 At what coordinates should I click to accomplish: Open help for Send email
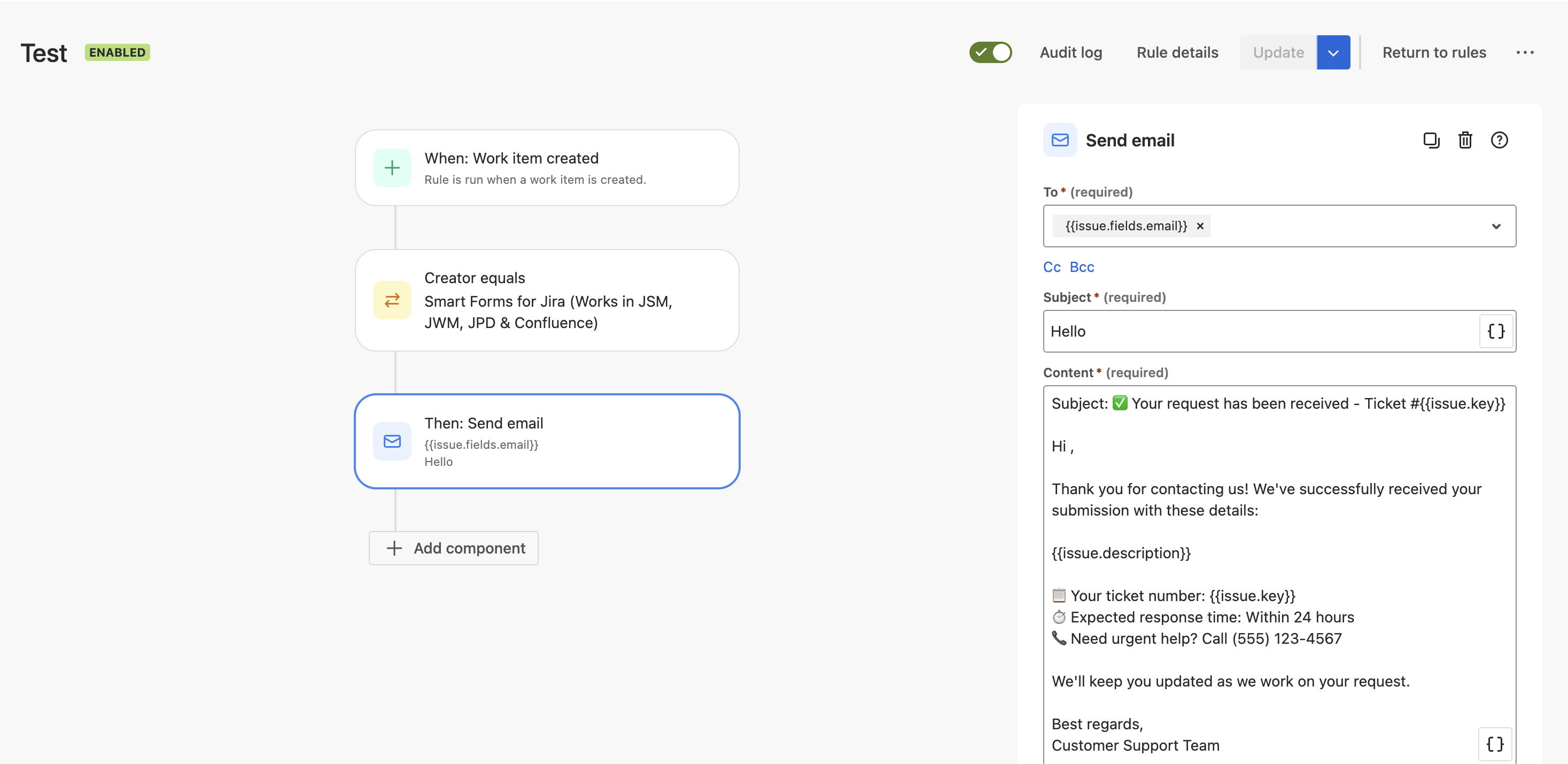1499,141
